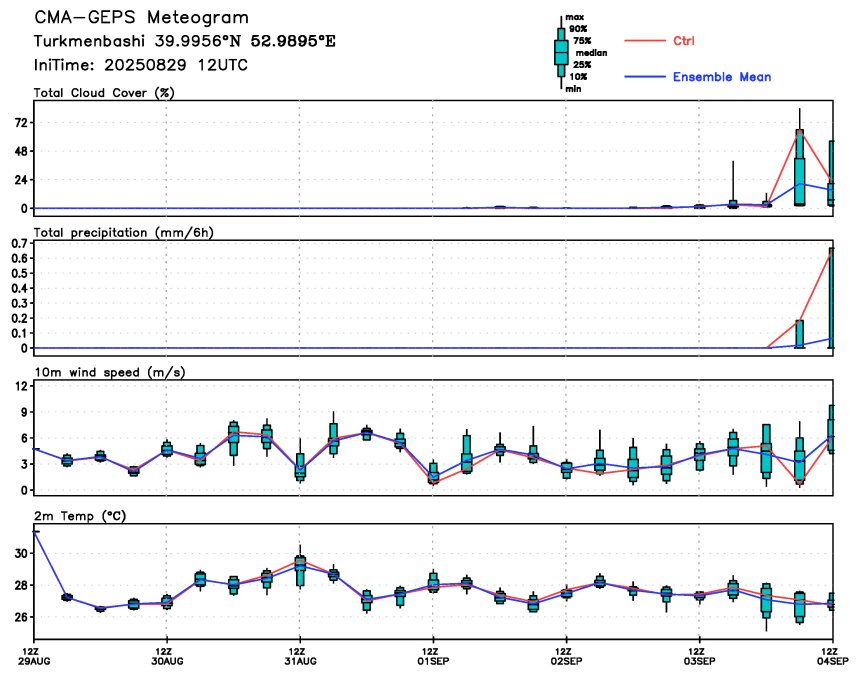The image size is (860, 677).
Task: Click the temperature box plot at 31AUG 12Z
Action: (300, 568)
